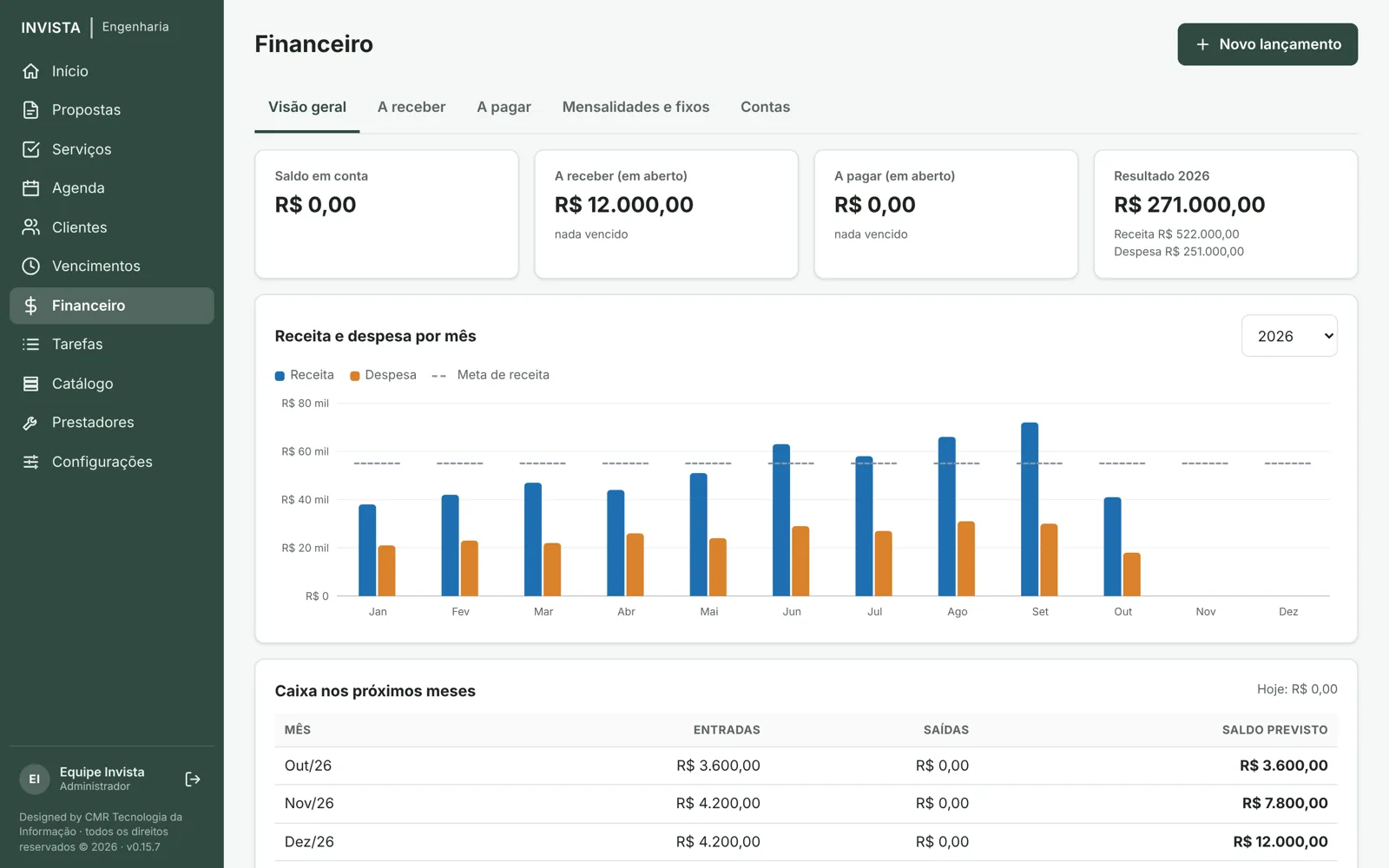
Task: Click the Serviços checkbox icon
Action: [31, 149]
